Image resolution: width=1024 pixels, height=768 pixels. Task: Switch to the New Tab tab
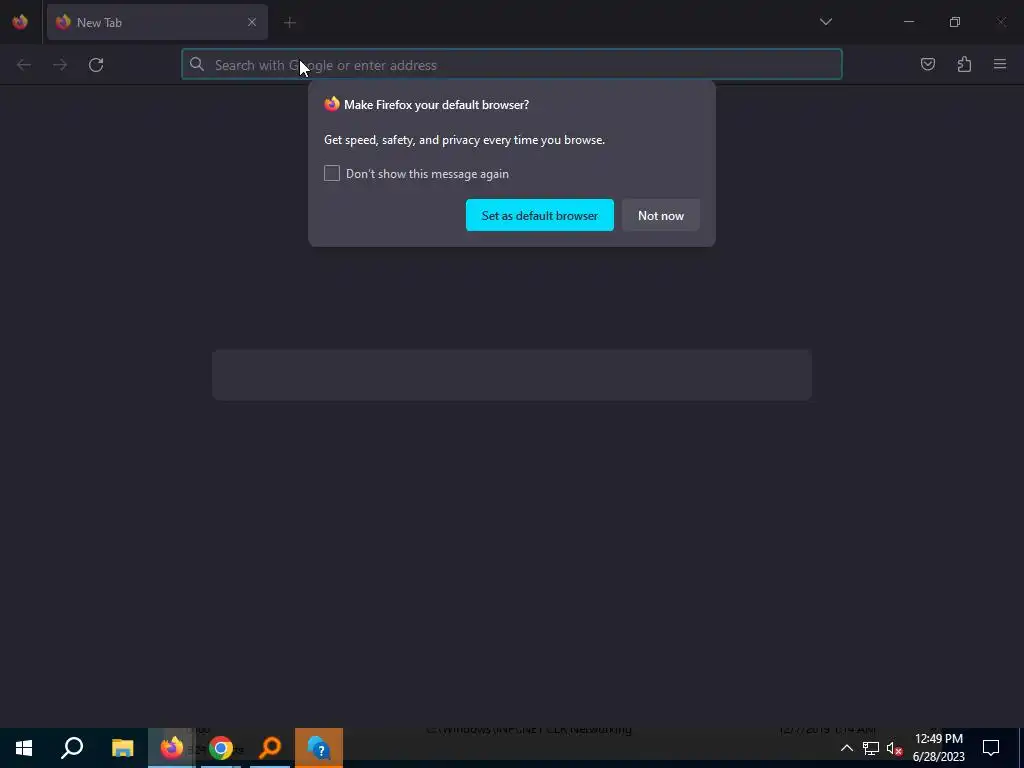click(x=157, y=22)
